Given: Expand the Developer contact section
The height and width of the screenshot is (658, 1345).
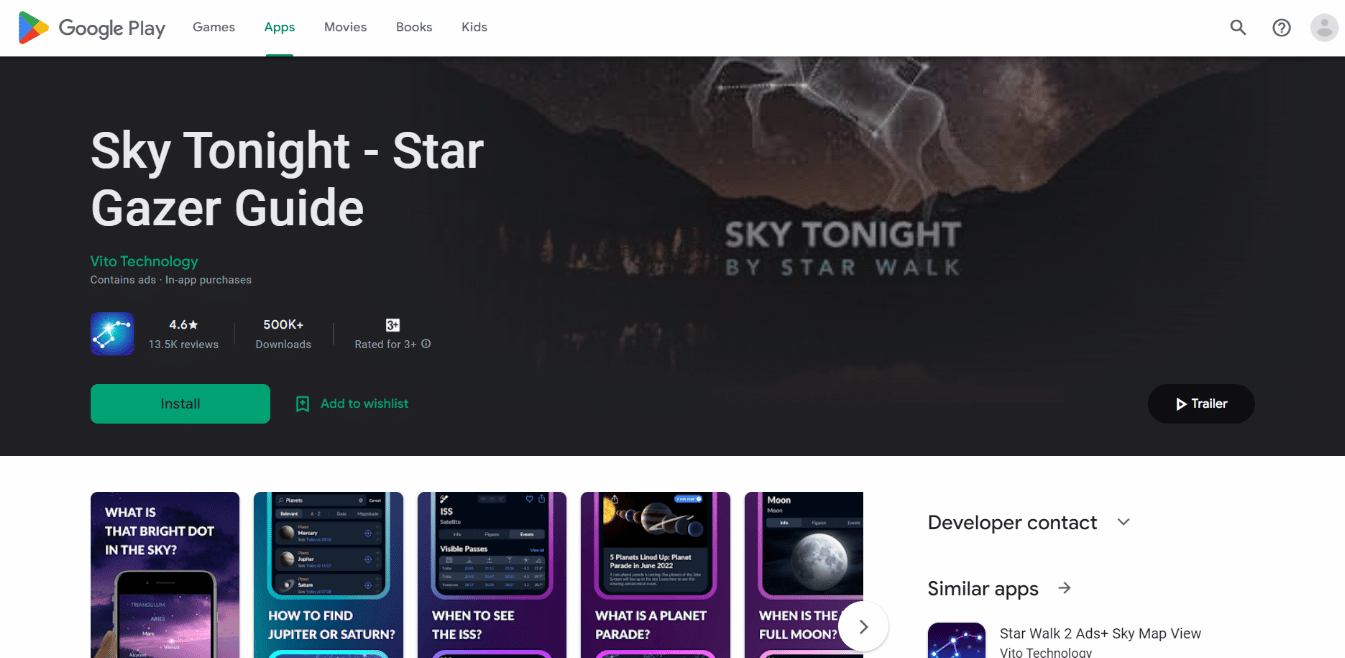Looking at the screenshot, I should (x=1124, y=522).
